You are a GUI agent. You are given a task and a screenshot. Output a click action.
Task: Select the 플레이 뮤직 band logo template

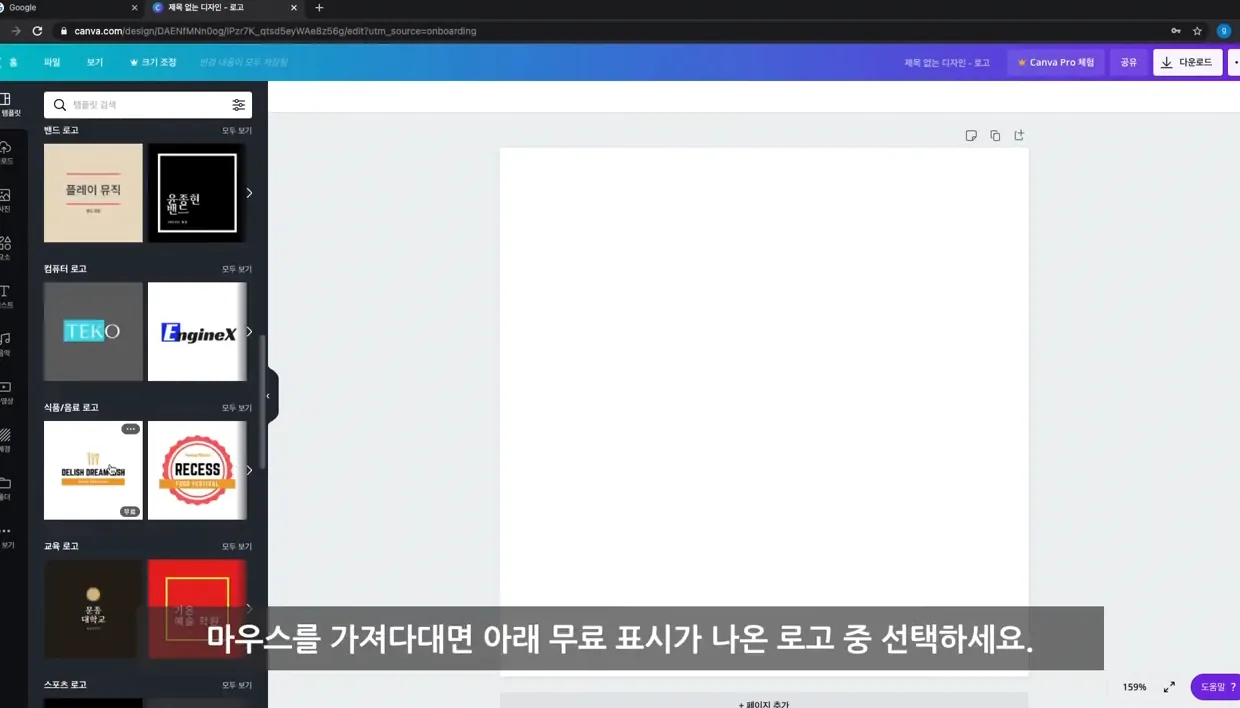(x=93, y=193)
